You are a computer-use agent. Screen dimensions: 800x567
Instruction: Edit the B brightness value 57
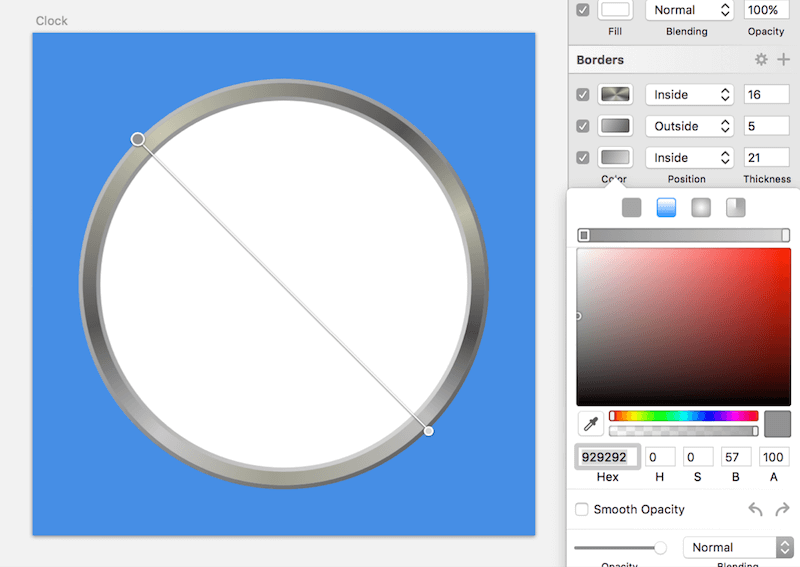735,457
